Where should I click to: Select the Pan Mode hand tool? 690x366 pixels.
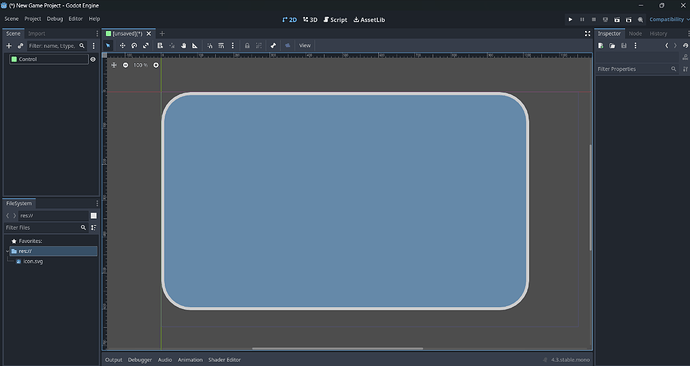(x=184, y=45)
